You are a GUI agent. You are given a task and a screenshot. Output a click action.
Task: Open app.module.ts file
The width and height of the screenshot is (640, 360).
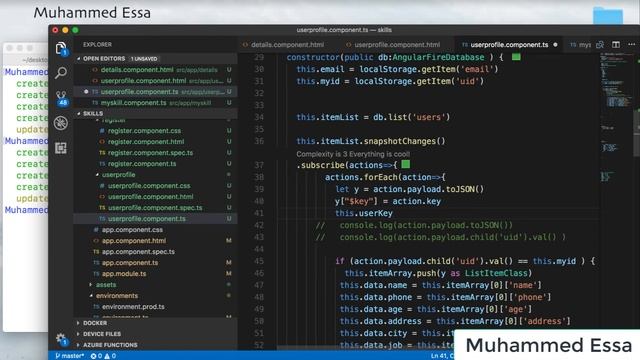[x=155, y=274]
